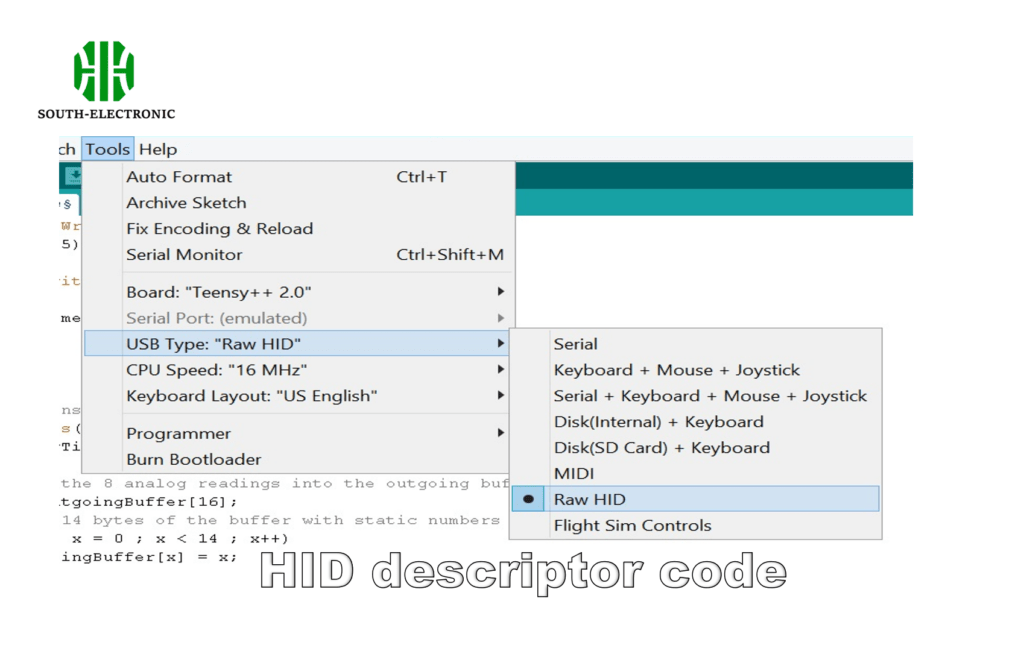Click the Upload toolbar icon below the menu

[x=74, y=177]
